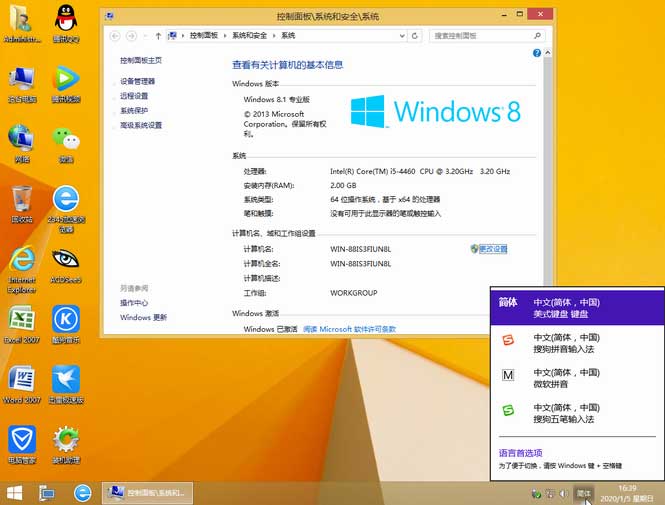Image resolution: width=665 pixels, height=505 pixels.
Task: Click computer name WIN-88IS3FIUN8L
Action: pos(360,249)
